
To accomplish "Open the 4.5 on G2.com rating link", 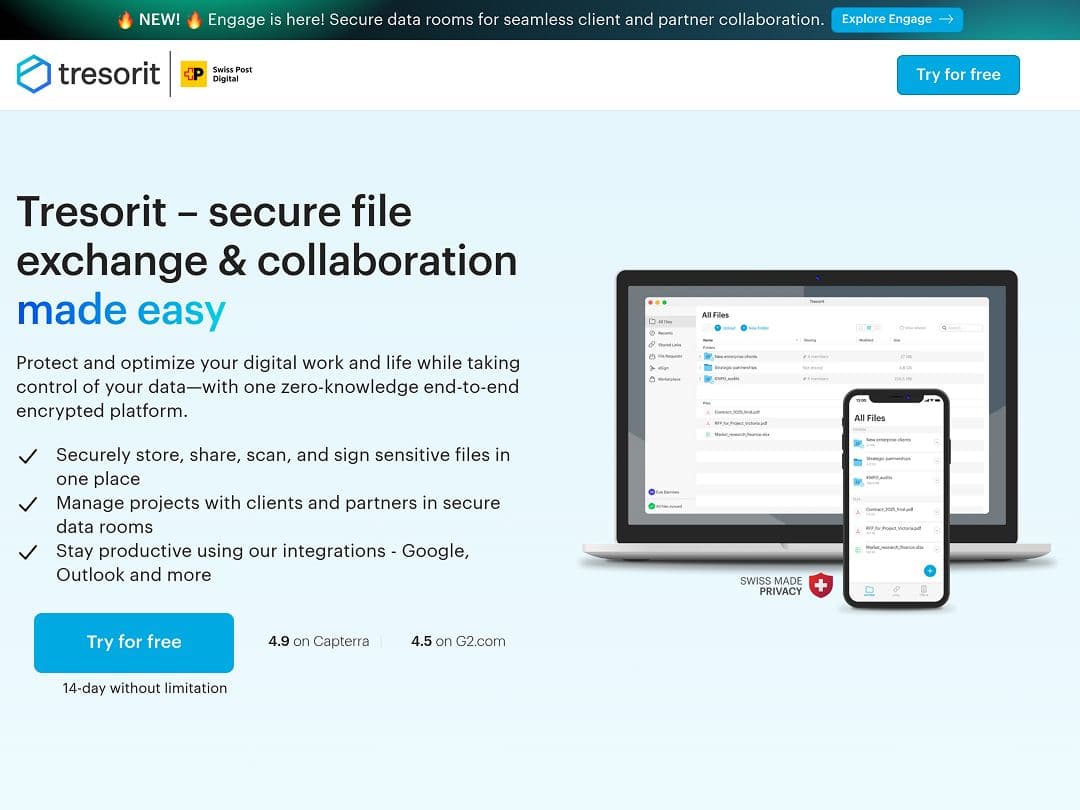I will pyautogui.click(x=458, y=641).
